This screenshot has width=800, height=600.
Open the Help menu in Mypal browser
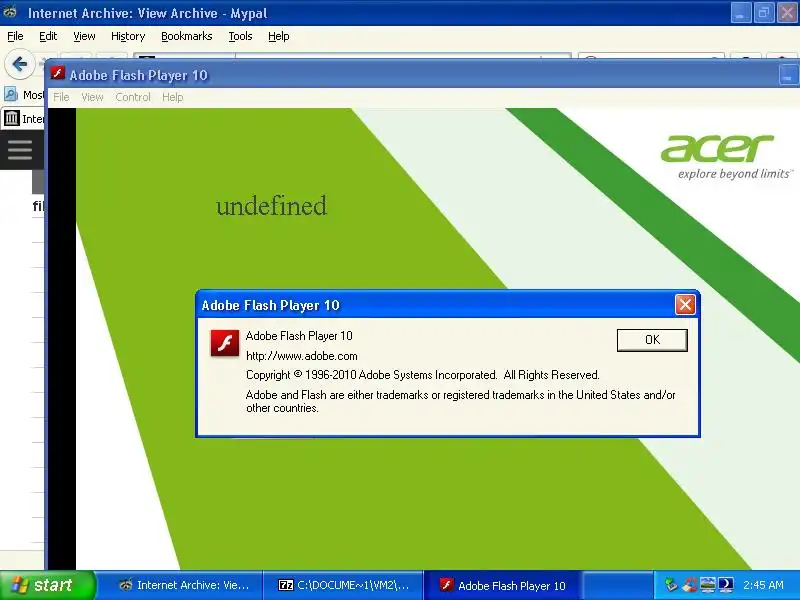pos(279,36)
